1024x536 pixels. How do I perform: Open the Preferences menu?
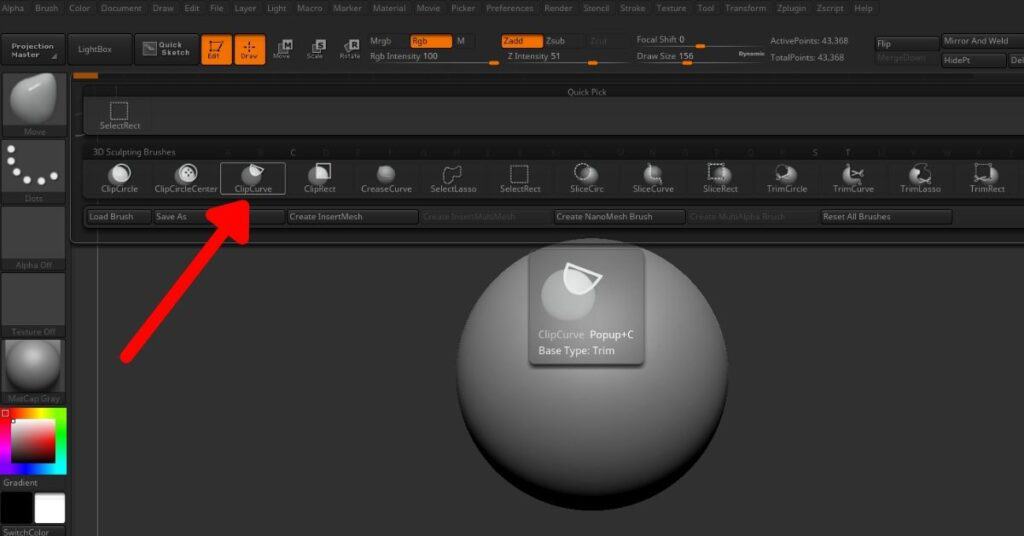(x=509, y=8)
